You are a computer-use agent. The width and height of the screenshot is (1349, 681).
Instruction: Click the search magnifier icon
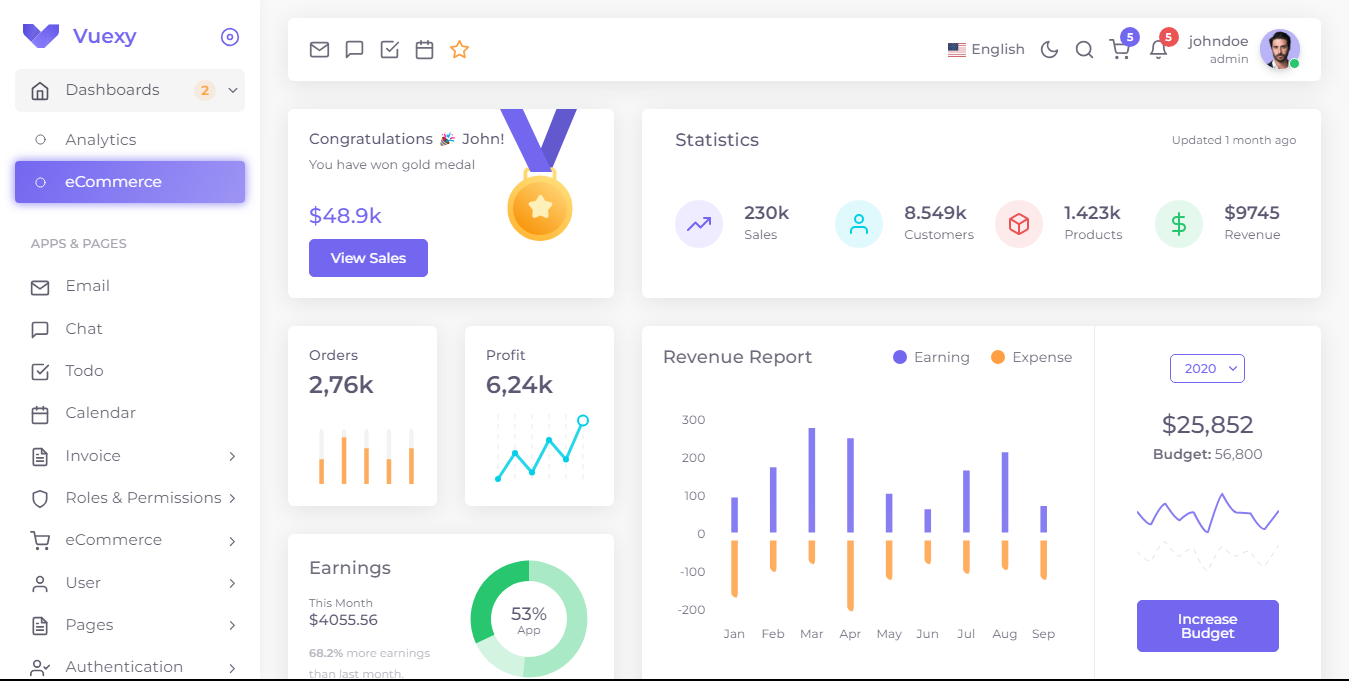1084,48
